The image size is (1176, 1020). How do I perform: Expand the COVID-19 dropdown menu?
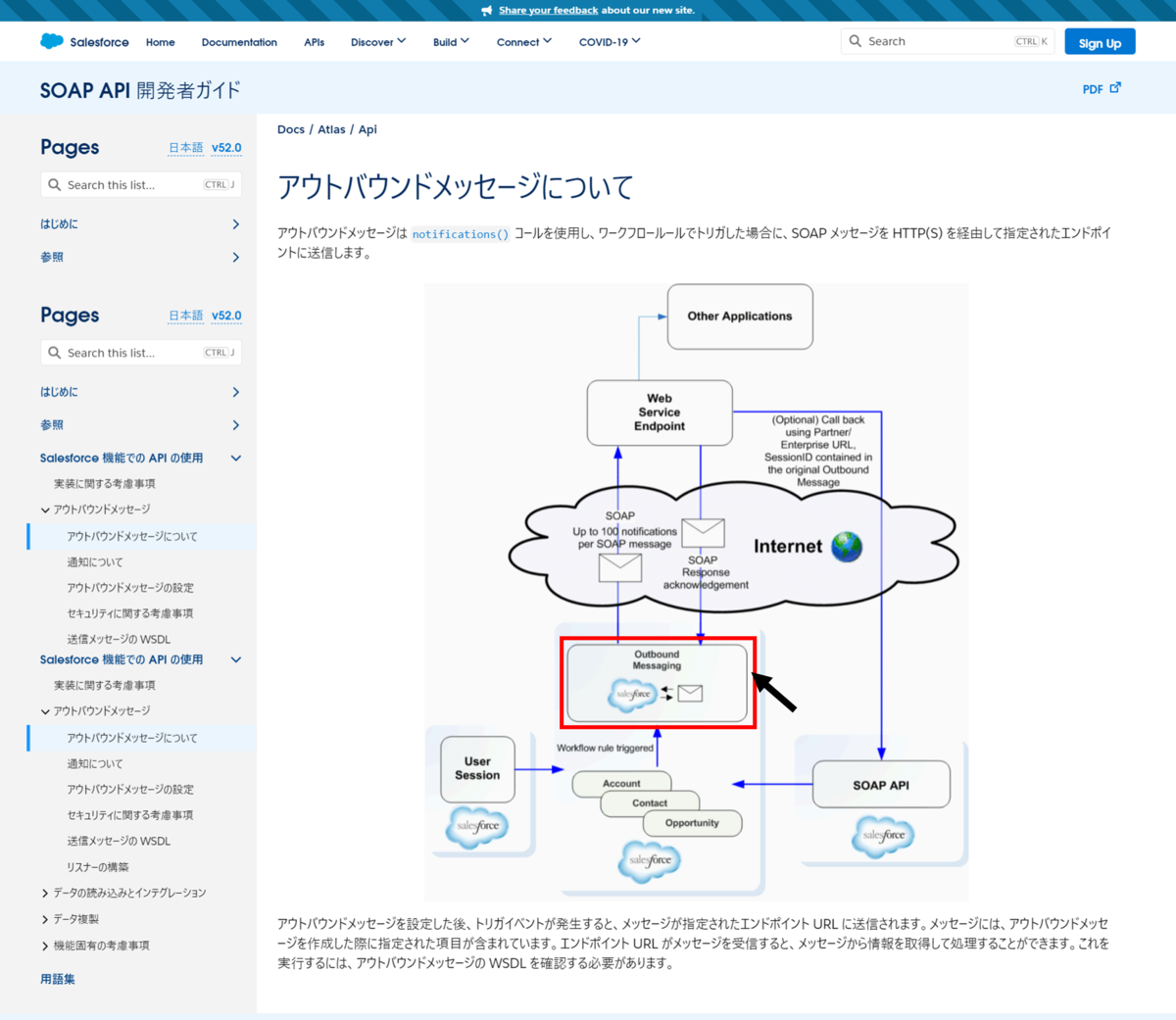click(x=610, y=42)
